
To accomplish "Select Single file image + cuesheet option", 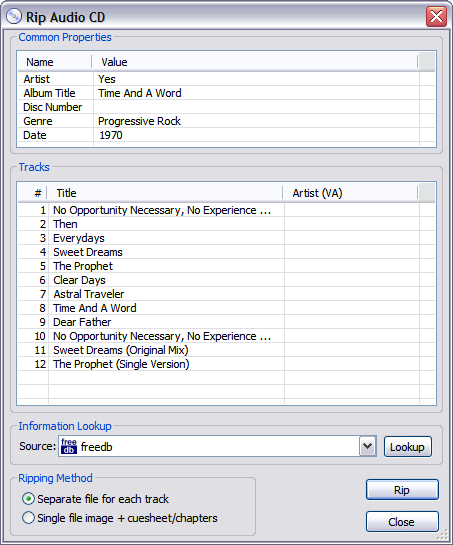I will click(28, 518).
